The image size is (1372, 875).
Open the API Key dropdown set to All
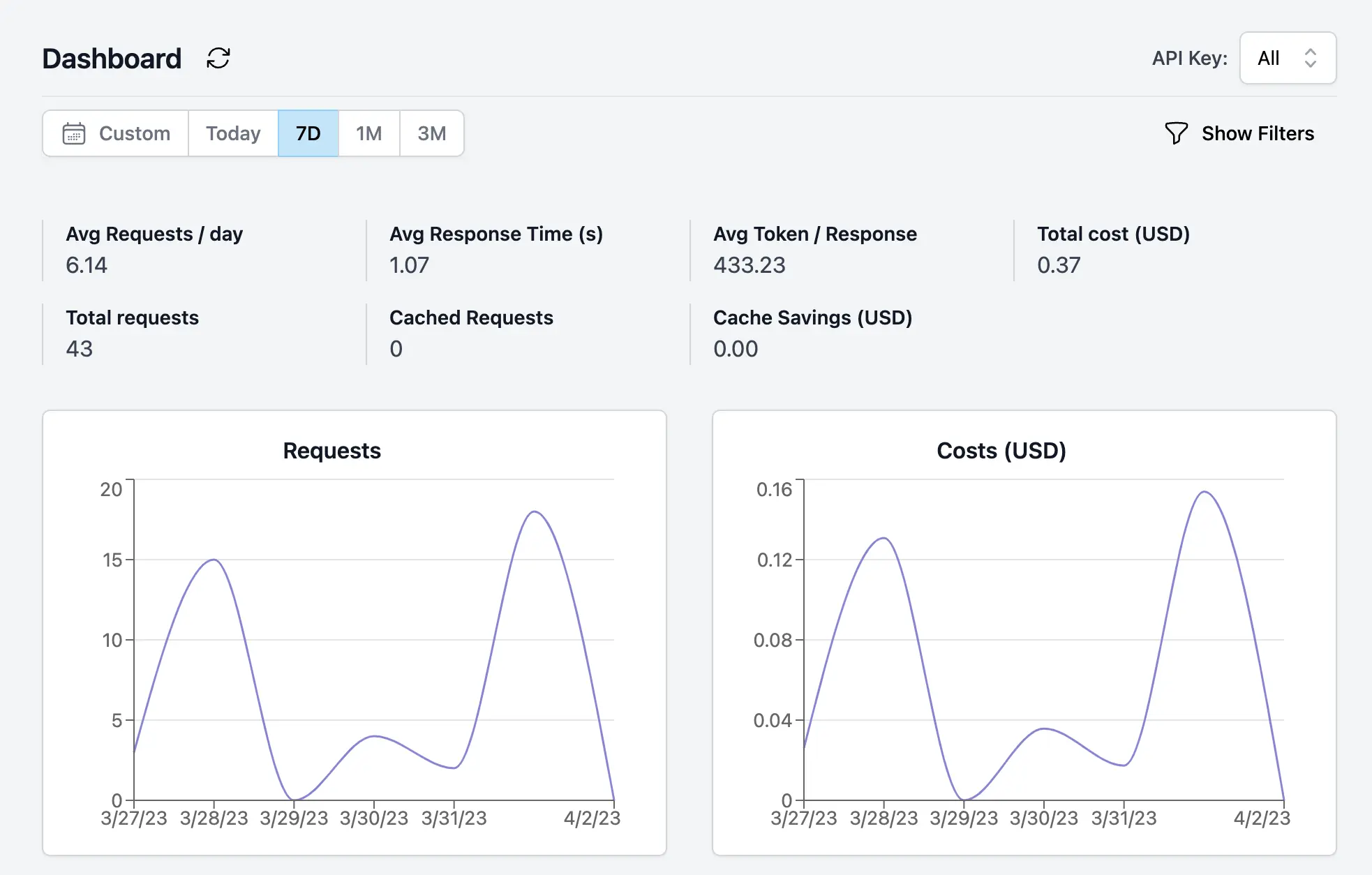click(1286, 58)
